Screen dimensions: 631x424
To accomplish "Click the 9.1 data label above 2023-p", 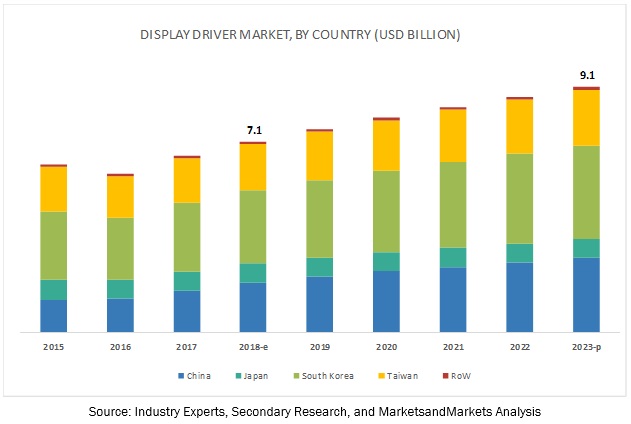I will click(x=586, y=73).
